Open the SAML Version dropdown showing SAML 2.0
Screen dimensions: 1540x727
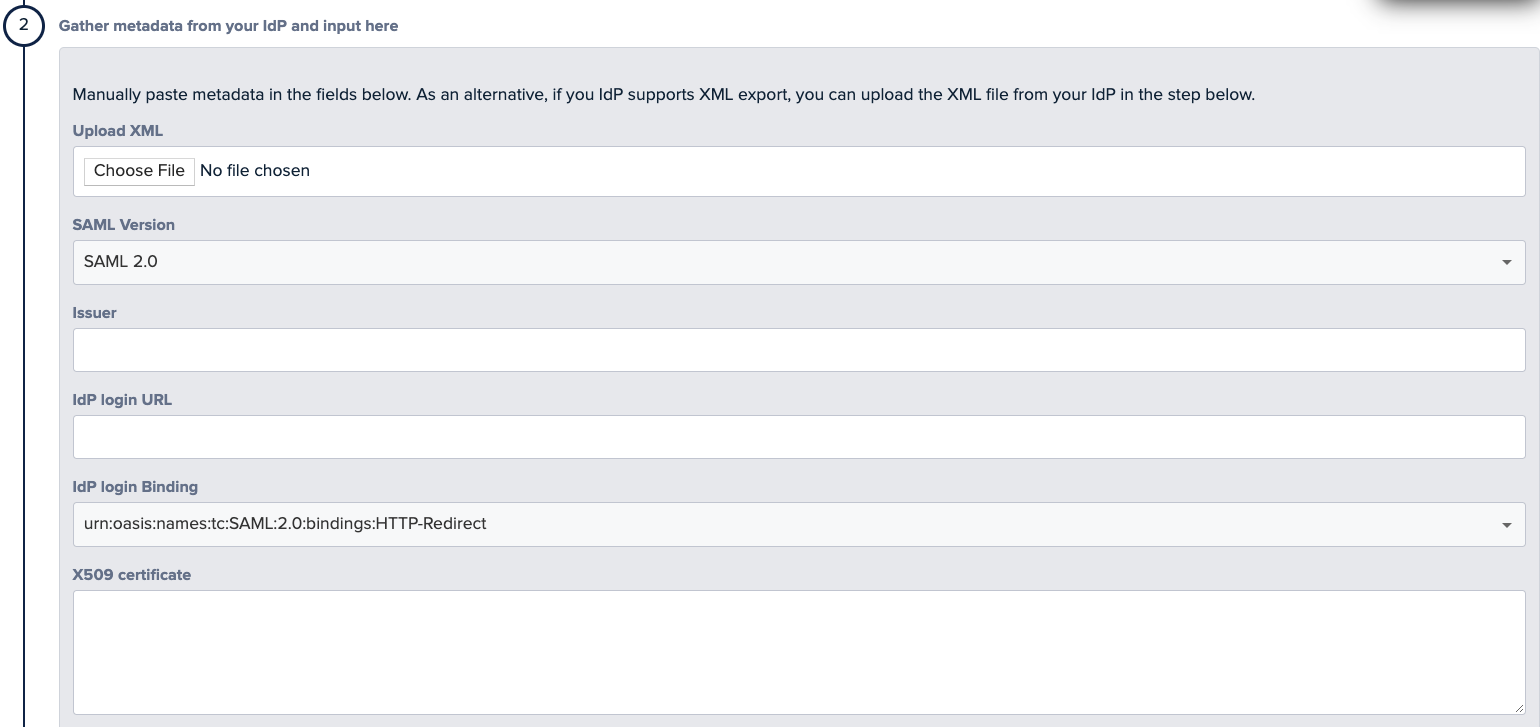[x=799, y=262]
